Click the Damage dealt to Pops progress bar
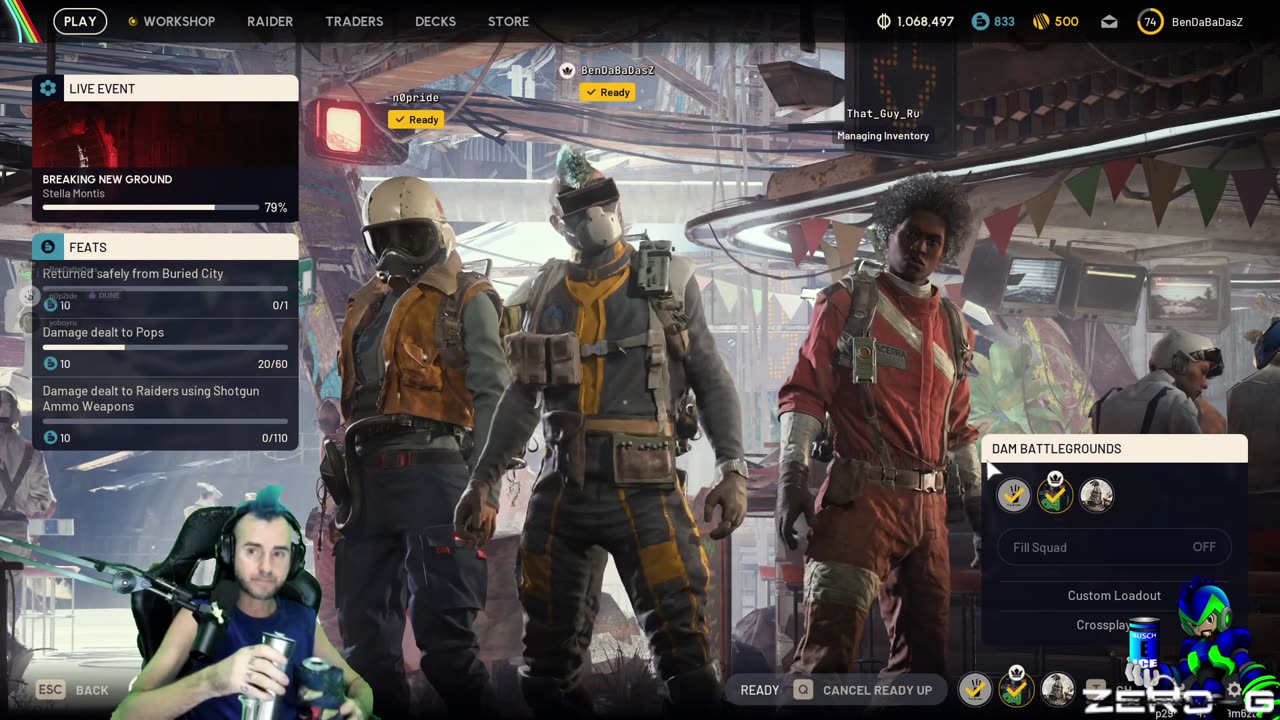The height and width of the screenshot is (720, 1280). (165, 347)
